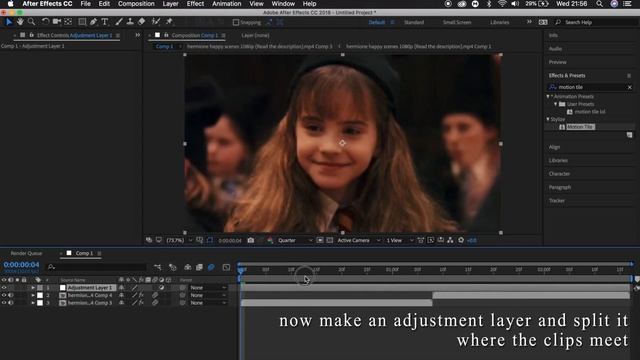Switch to the Standard workspace

(414, 22)
